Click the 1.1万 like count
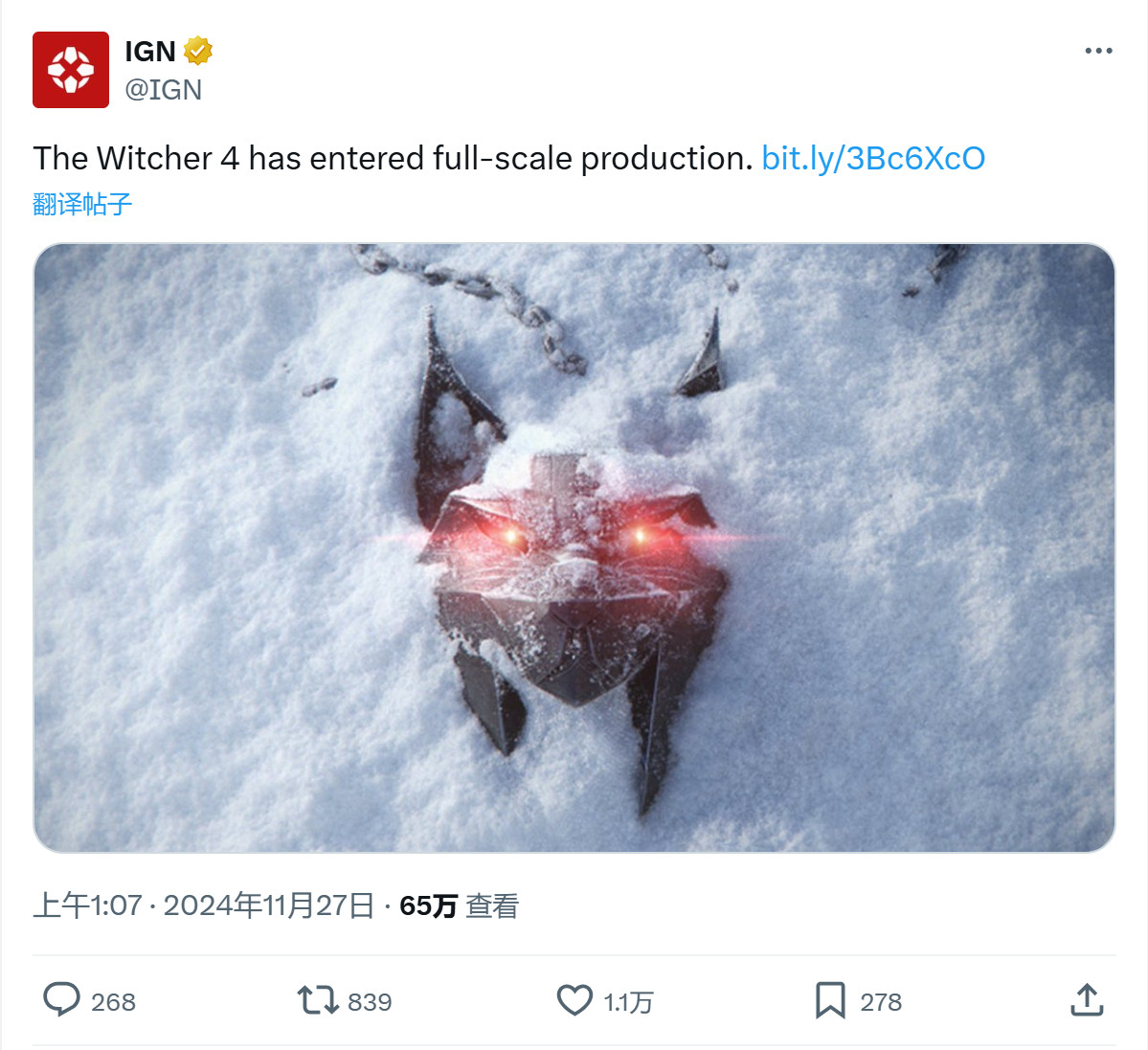The height and width of the screenshot is (1050, 1148). pyautogui.click(x=628, y=1002)
